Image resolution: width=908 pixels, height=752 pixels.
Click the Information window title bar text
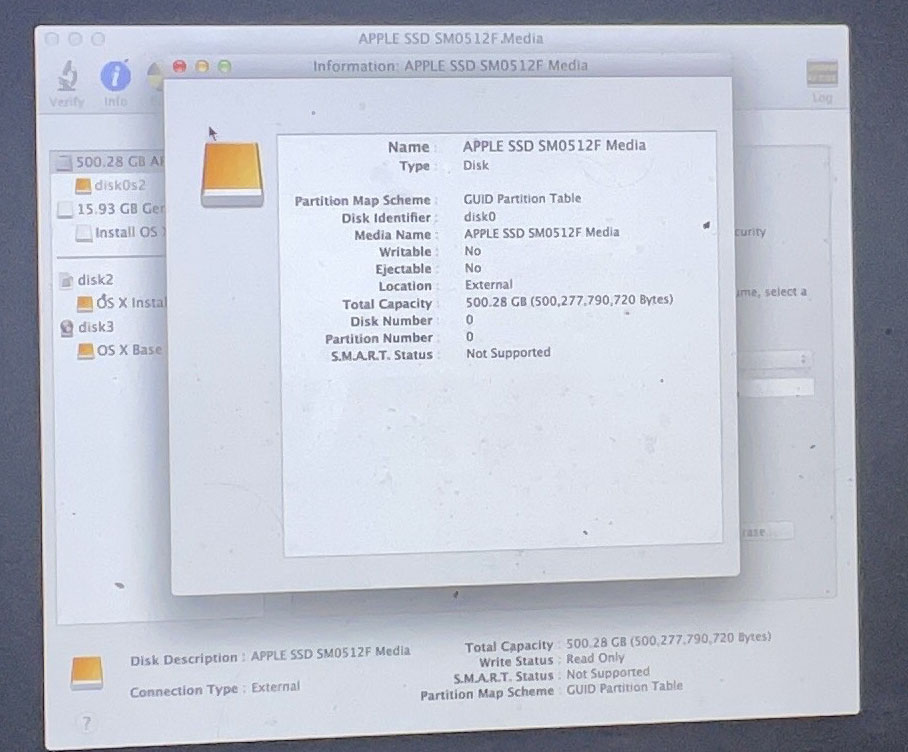450,65
